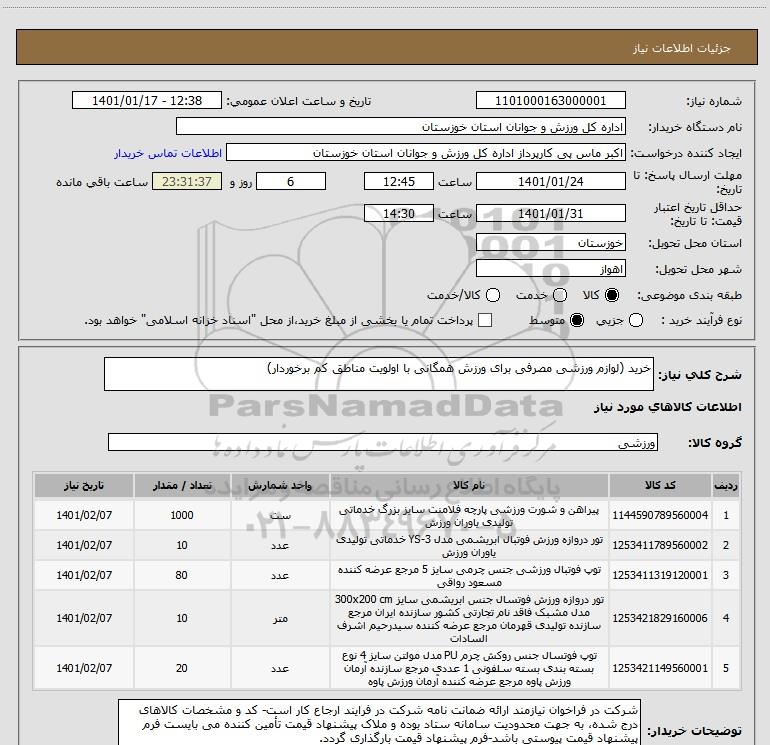770x745 pixels.
Task: Click the تاریخ نیاز column header
Action: coord(84,486)
